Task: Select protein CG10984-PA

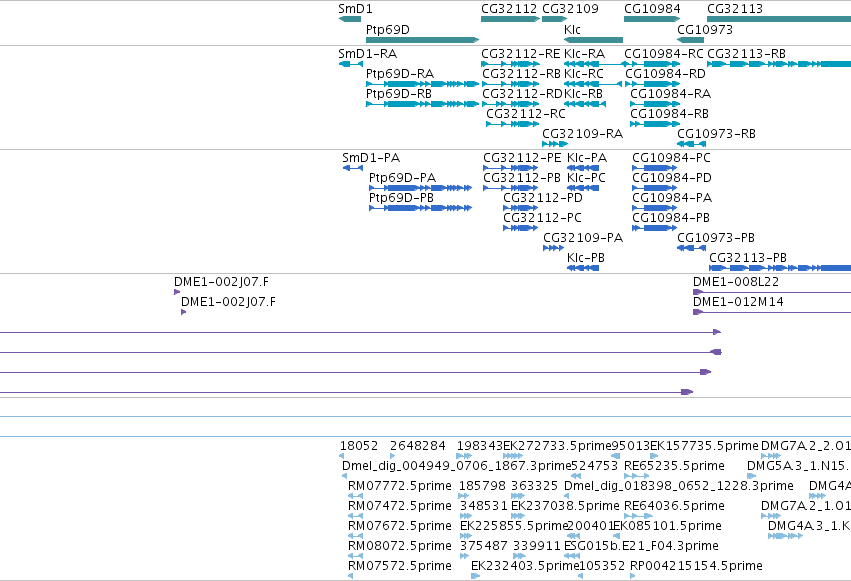Action: (x=672, y=197)
